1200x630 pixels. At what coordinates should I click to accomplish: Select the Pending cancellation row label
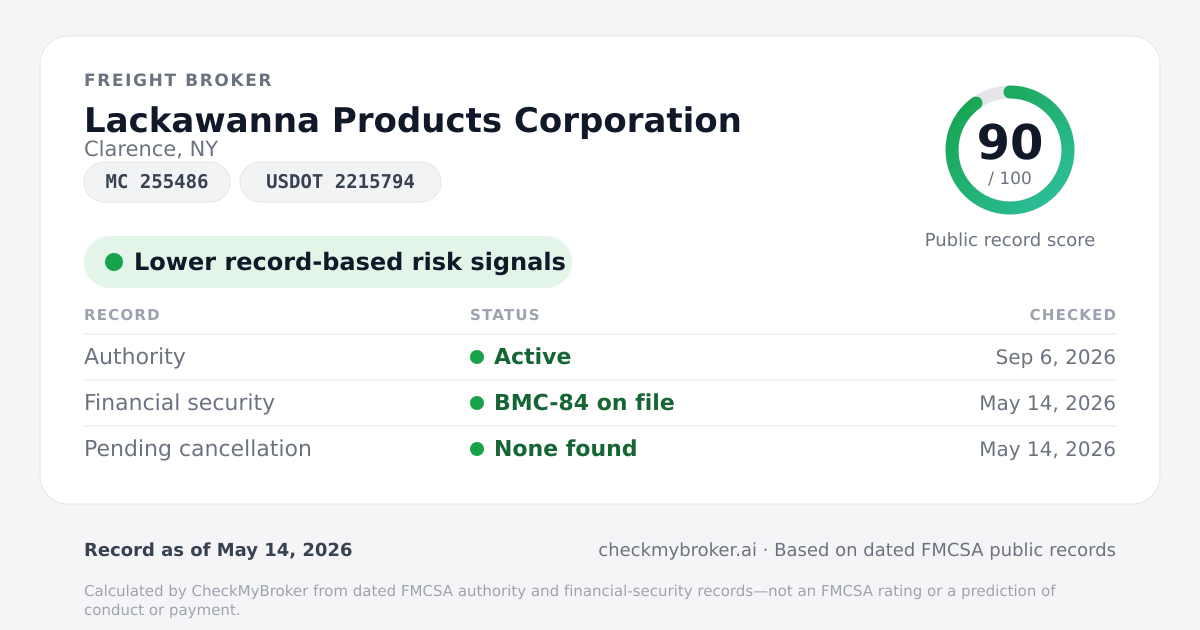click(x=198, y=449)
